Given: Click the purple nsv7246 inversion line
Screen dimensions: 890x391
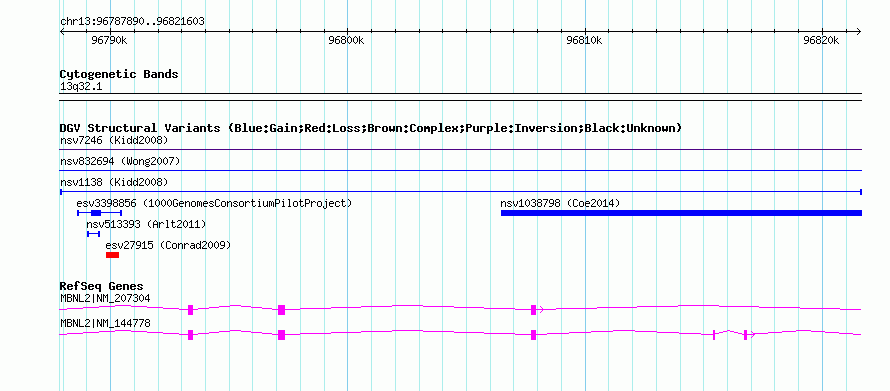Looking at the screenshot, I should coord(461,150).
